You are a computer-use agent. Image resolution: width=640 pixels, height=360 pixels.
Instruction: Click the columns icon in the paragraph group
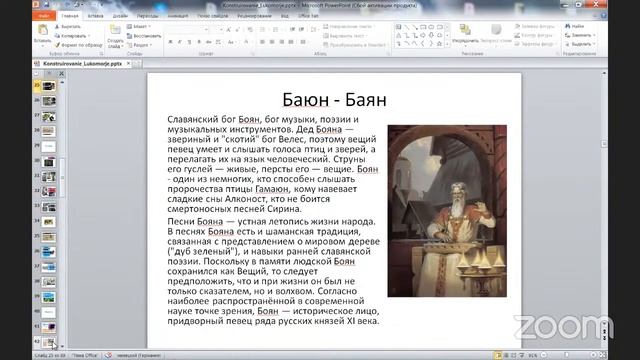pyautogui.click(x=303, y=42)
